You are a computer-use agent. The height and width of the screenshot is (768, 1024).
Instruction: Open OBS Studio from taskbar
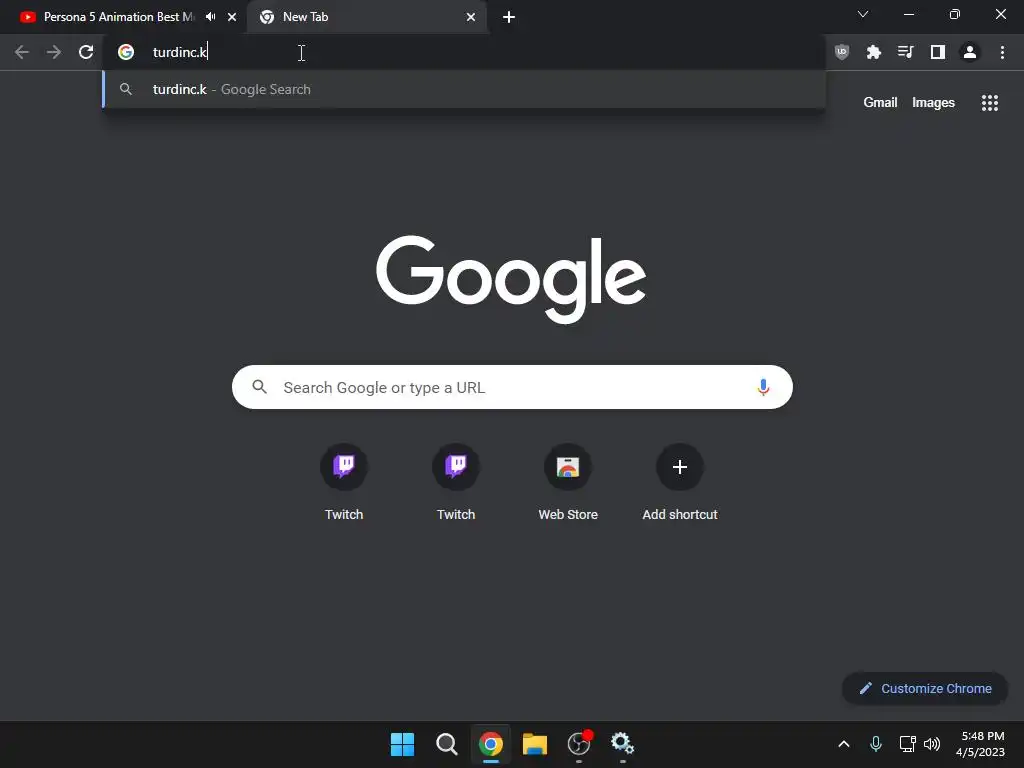pos(579,744)
